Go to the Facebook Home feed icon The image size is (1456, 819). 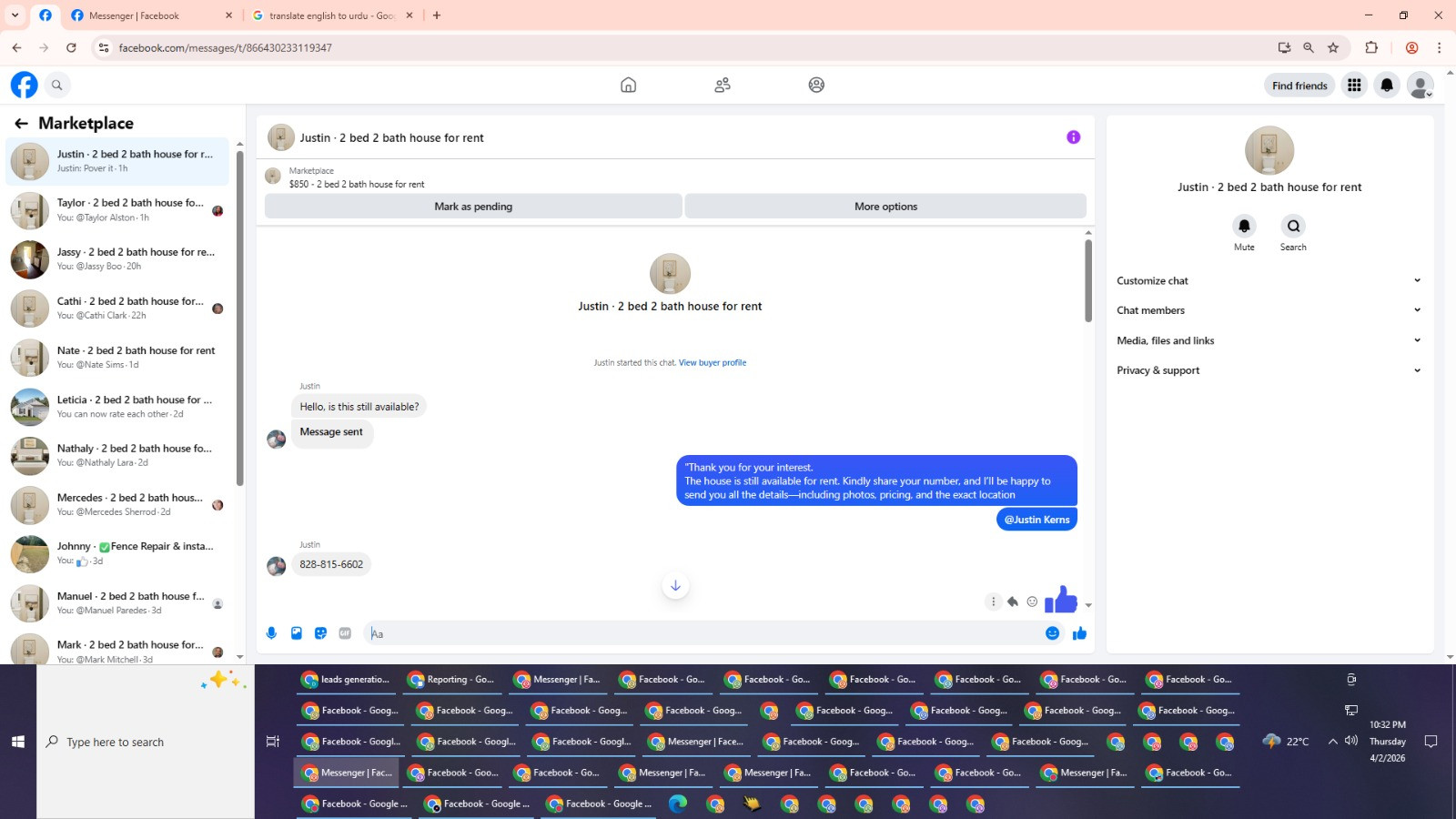628,85
